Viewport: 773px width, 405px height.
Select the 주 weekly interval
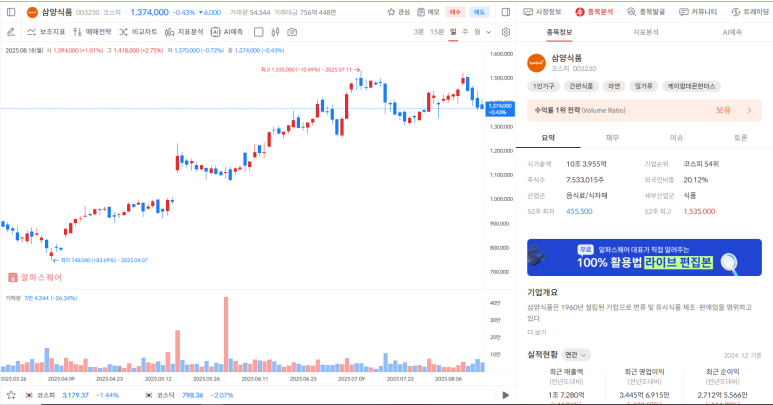click(465, 32)
